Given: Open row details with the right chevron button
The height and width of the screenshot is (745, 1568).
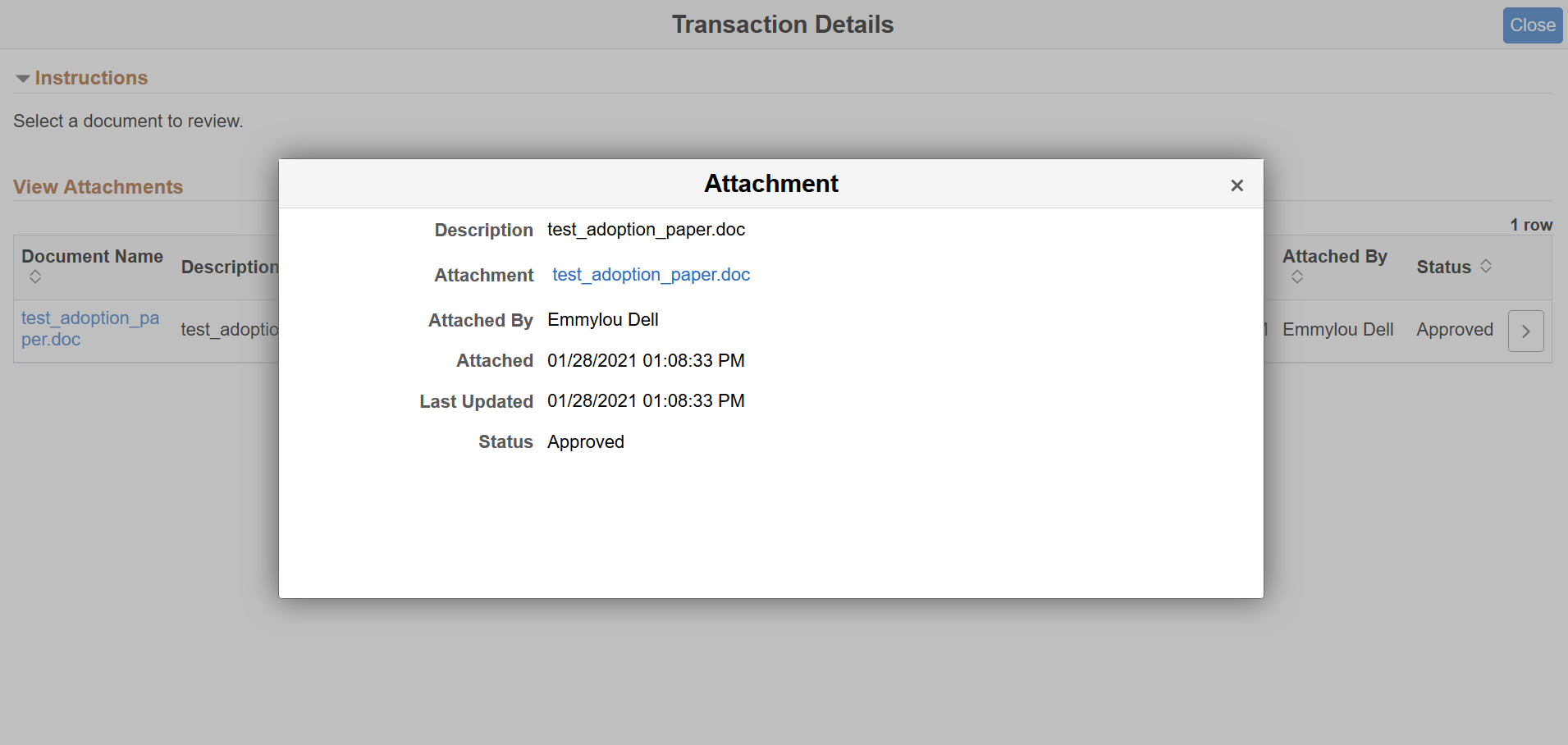Looking at the screenshot, I should 1525,331.
